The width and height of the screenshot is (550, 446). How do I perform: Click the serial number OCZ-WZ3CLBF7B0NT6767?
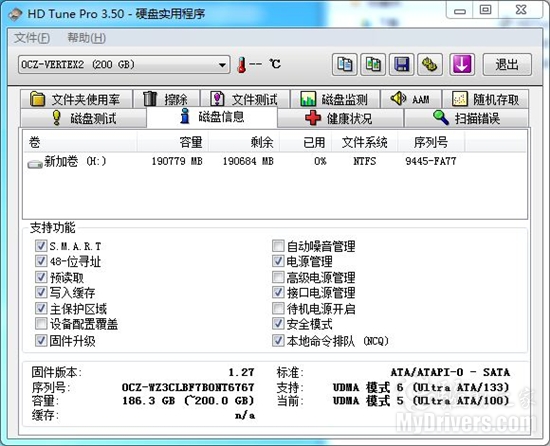coord(188,387)
